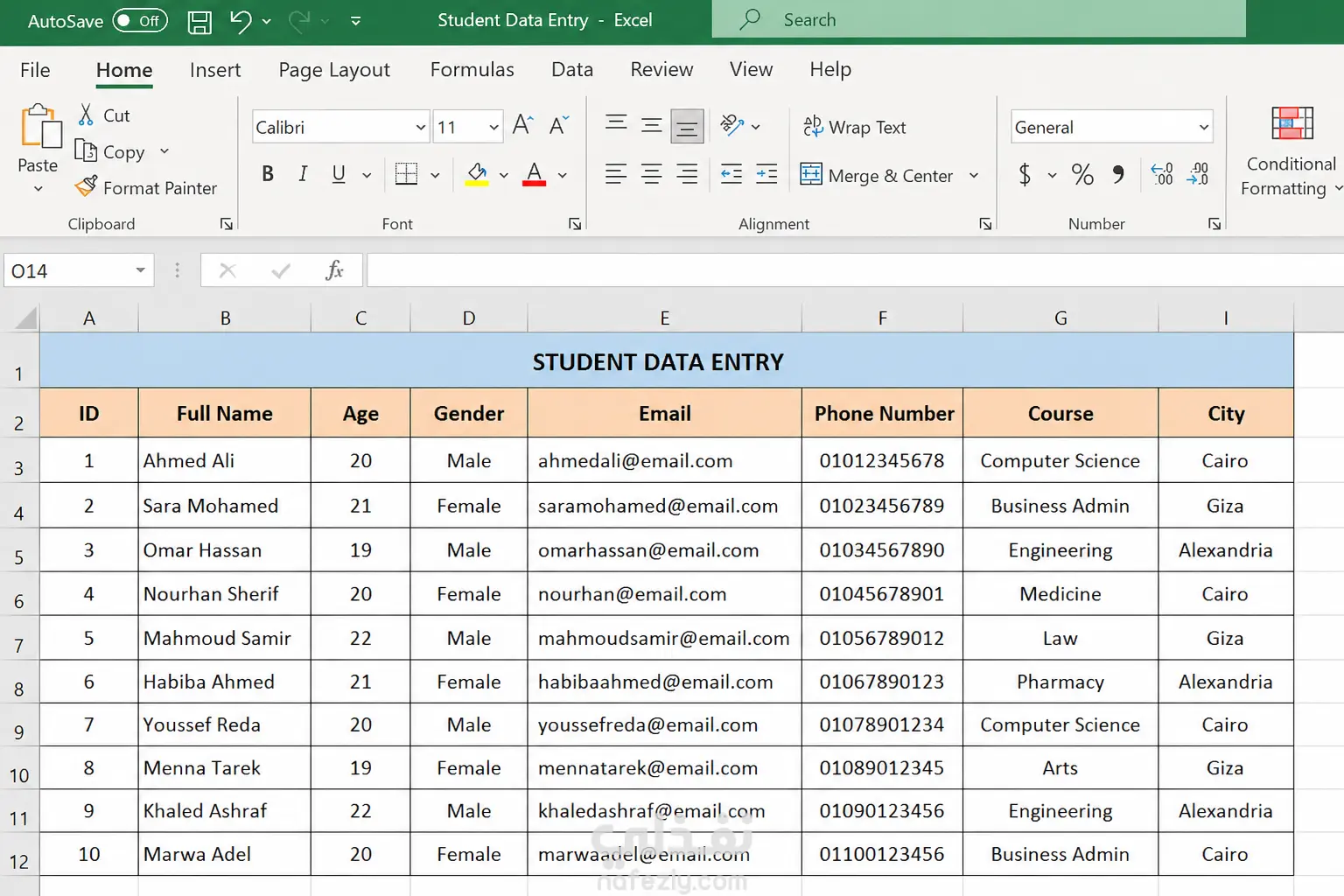
Task: Click the Select All corner triangle
Action: 26,318
